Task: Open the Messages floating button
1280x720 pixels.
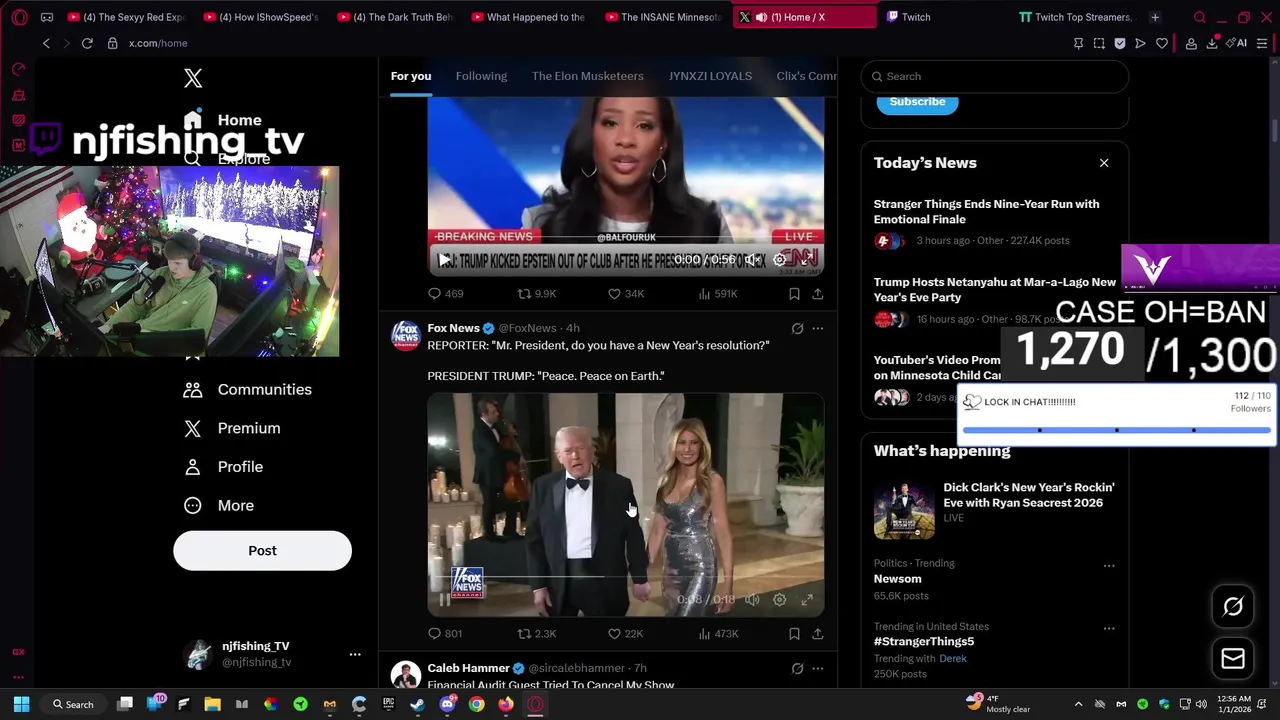Action: (x=1232, y=659)
